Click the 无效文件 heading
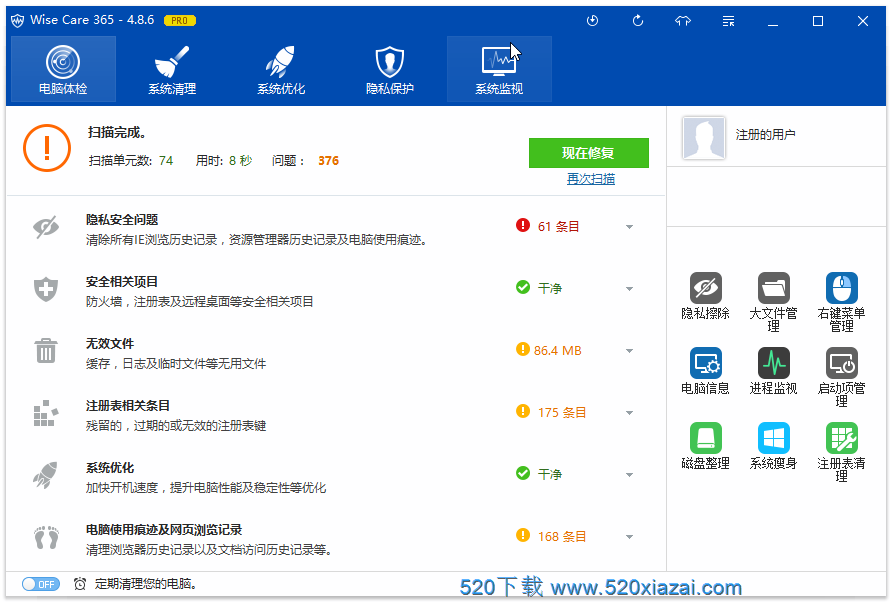892x602 pixels. (110, 344)
